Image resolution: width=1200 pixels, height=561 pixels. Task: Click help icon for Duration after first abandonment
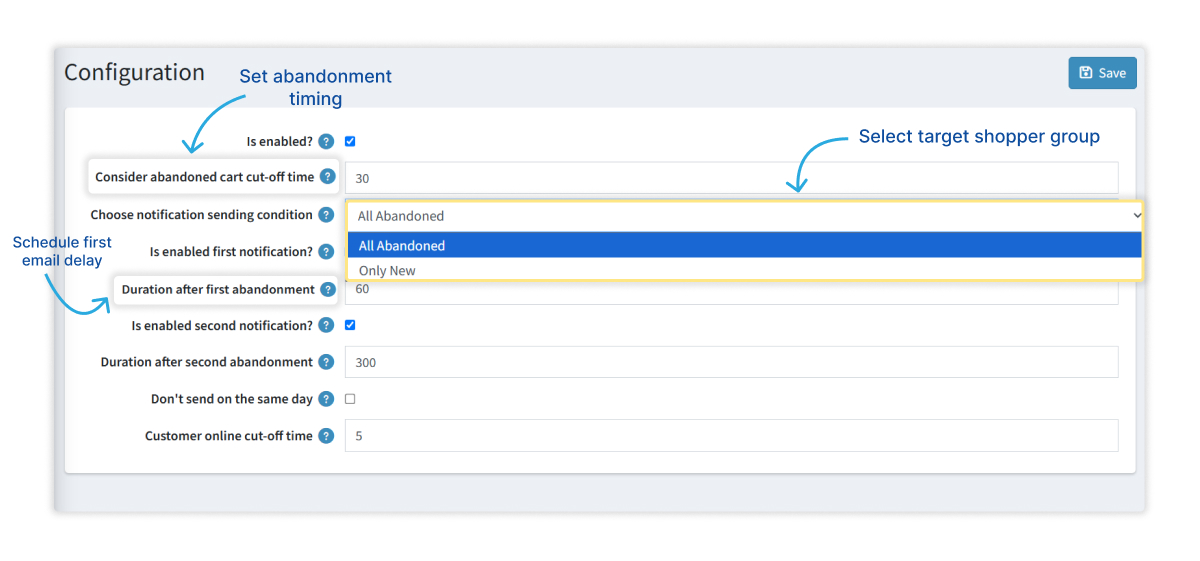coord(327,290)
